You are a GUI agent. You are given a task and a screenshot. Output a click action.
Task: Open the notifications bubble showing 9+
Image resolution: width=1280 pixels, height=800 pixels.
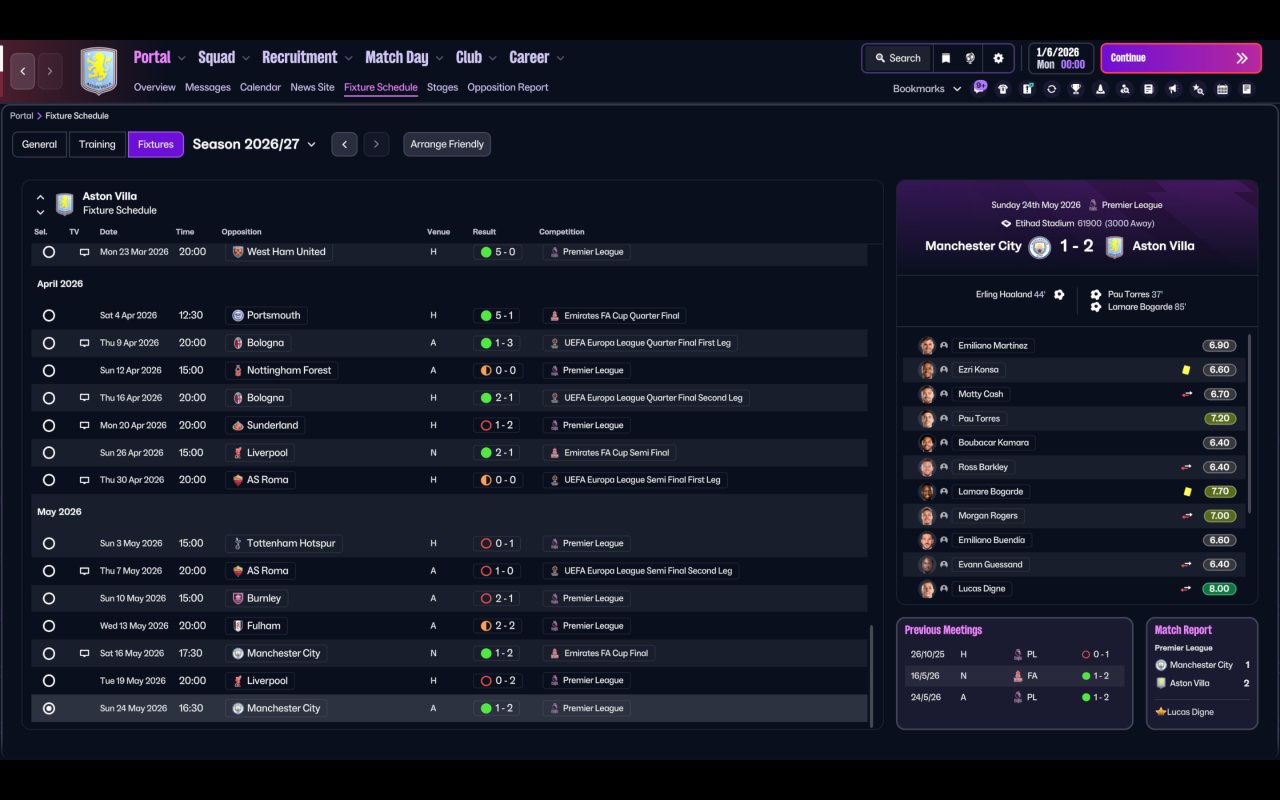[x=980, y=87]
